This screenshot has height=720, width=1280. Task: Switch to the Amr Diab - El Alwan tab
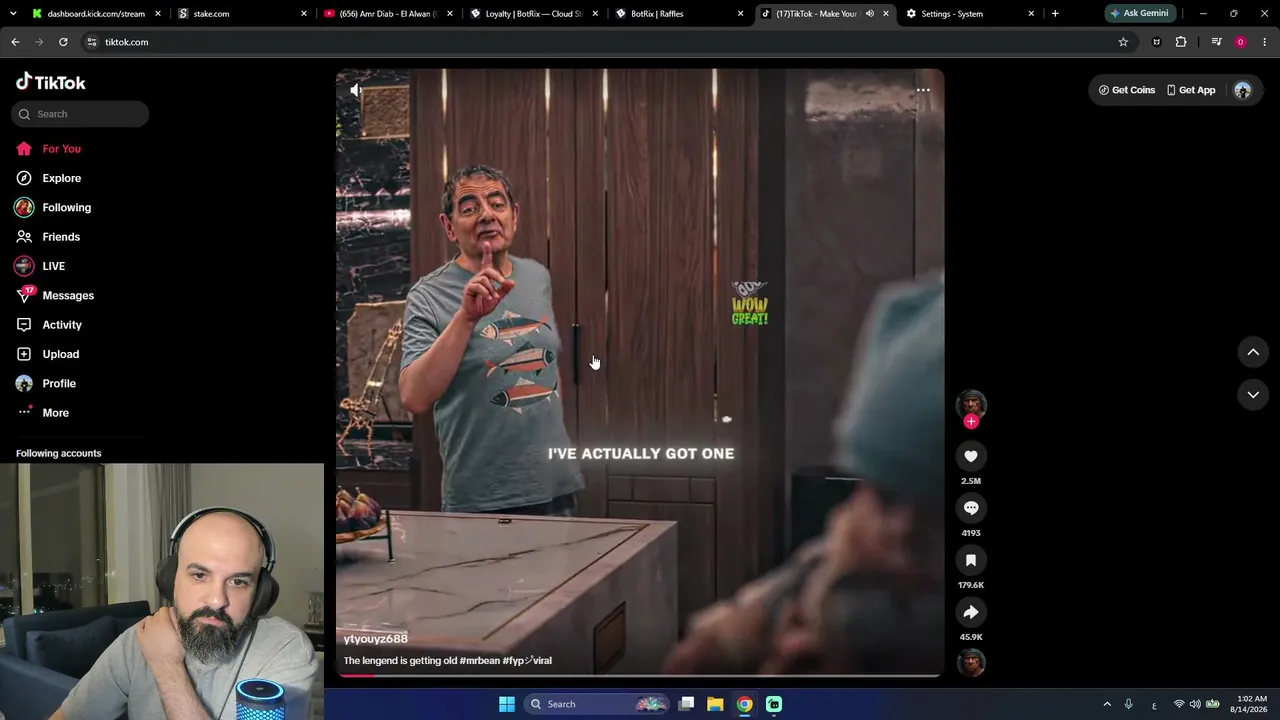pyautogui.click(x=388, y=14)
